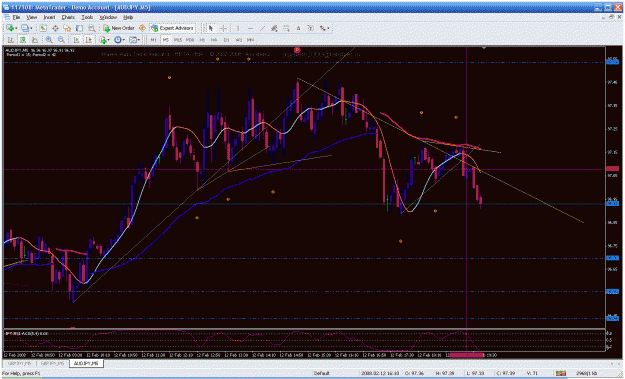This screenshot has width=625, height=379.
Task: Expand the Templates dropdown arrow
Action: pyautogui.click(x=139, y=40)
